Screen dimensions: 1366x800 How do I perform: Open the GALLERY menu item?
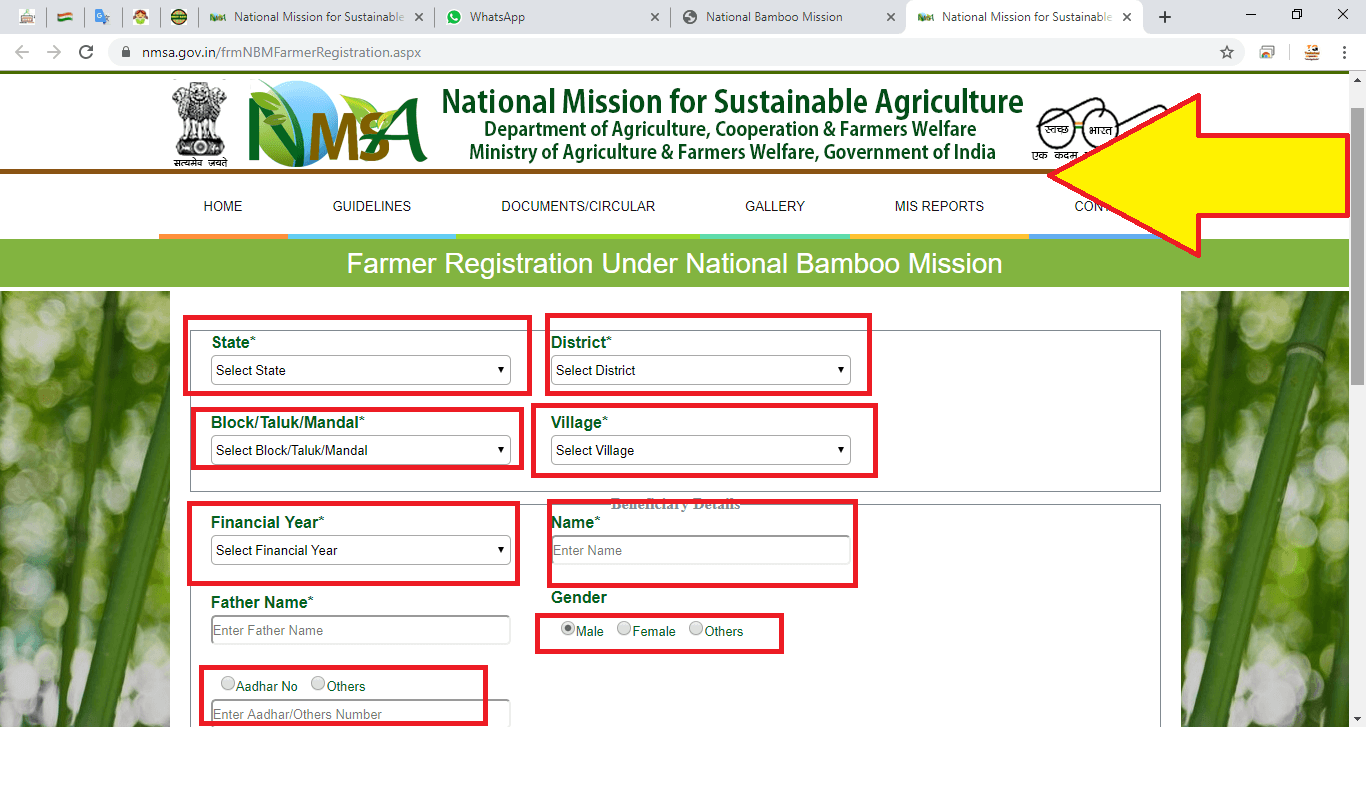pyautogui.click(x=775, y=206)
